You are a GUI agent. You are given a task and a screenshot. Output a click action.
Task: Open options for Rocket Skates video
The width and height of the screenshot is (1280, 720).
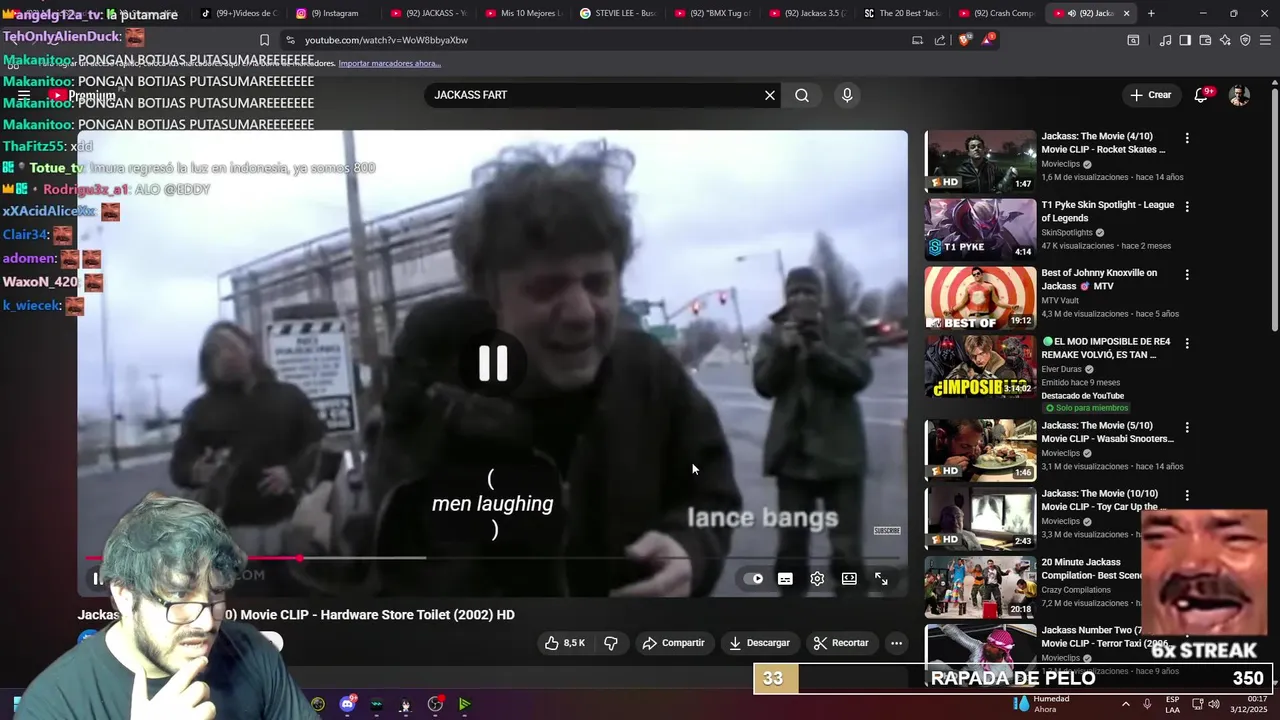1187,138
